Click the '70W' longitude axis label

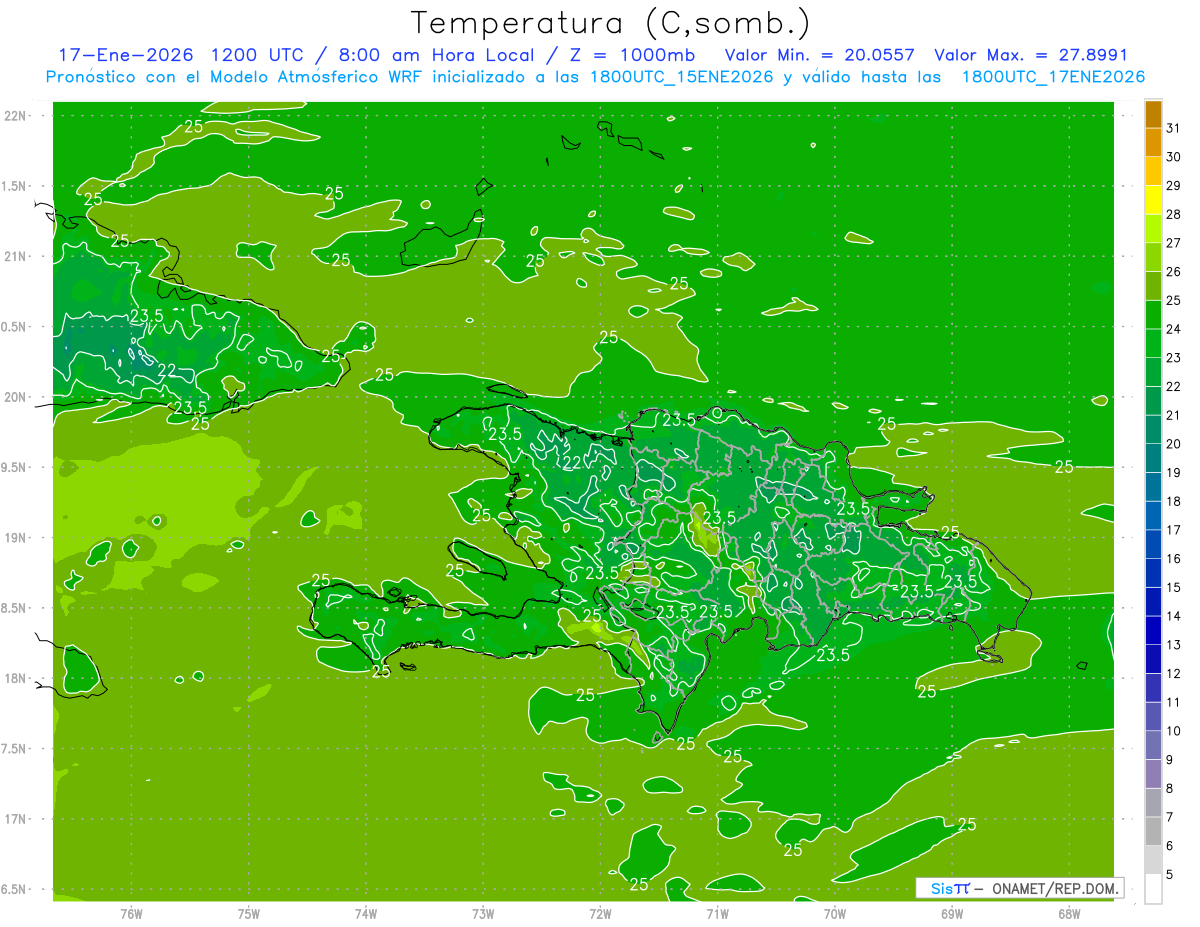835,914
